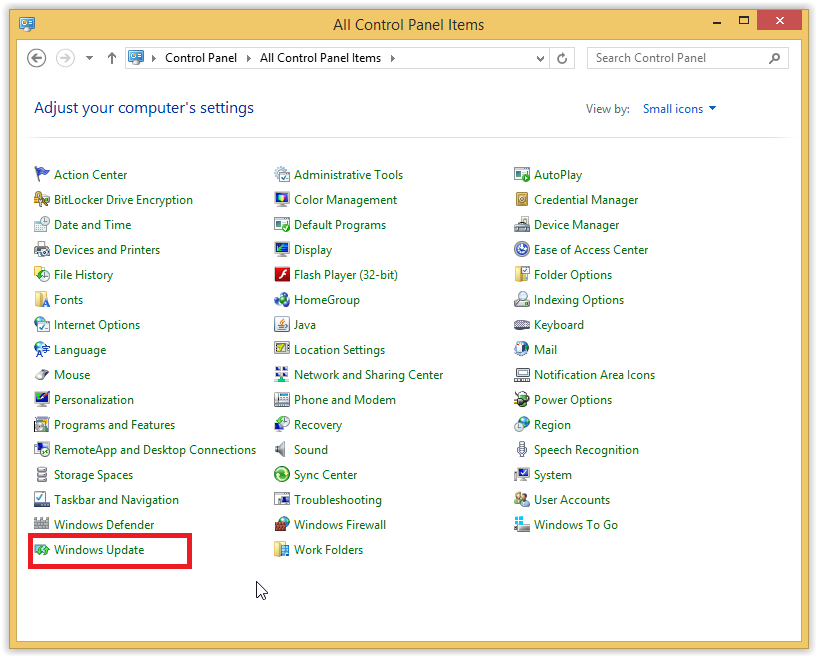Click the Administrative Tools icon
The image size is (817, 657).
click(282, 174)
